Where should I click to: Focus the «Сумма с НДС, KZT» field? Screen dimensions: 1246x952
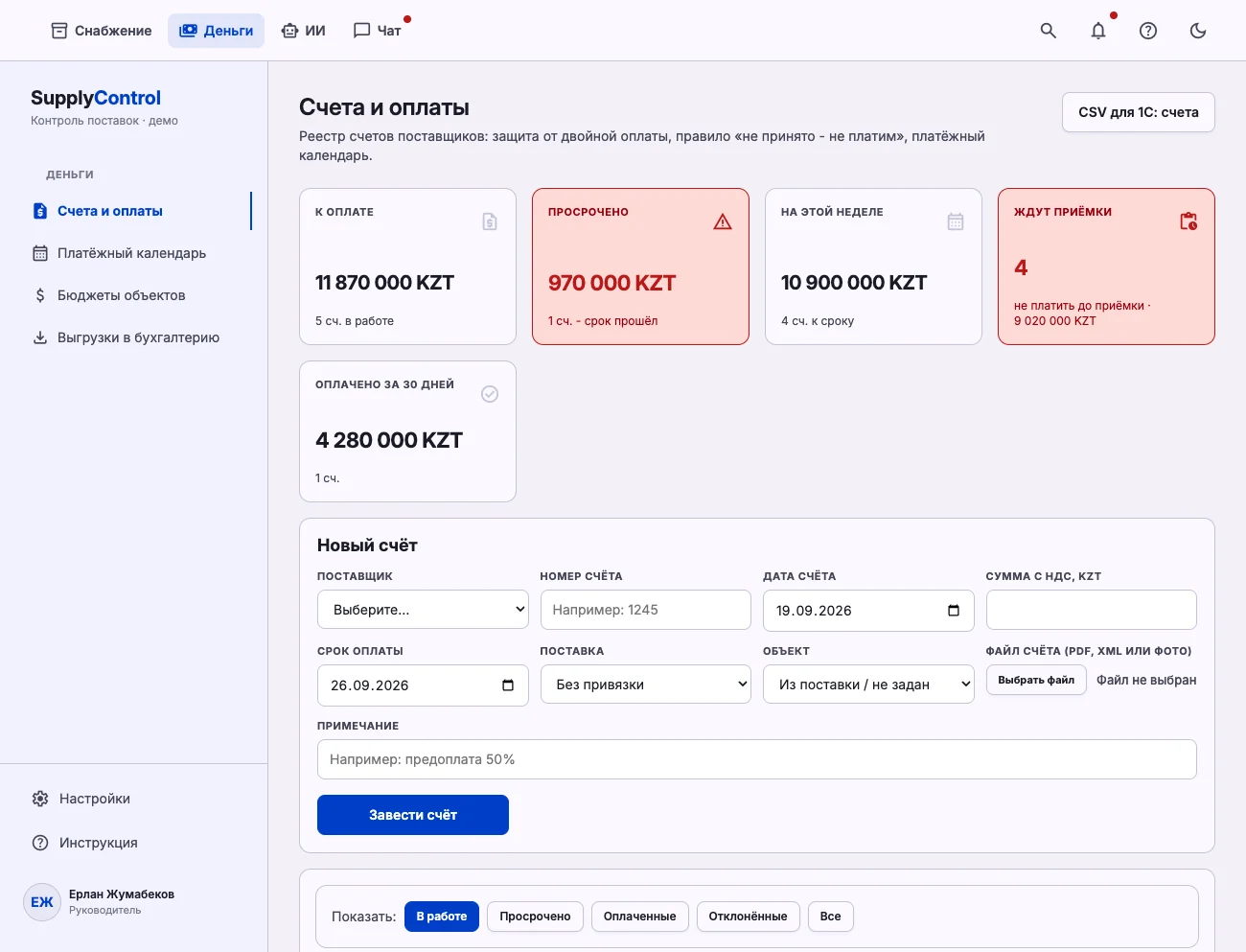pos(1092,610)
